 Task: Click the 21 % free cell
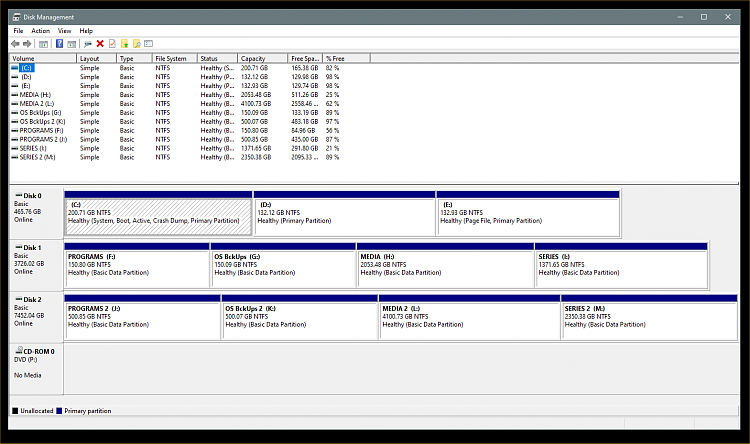point(332,148)
